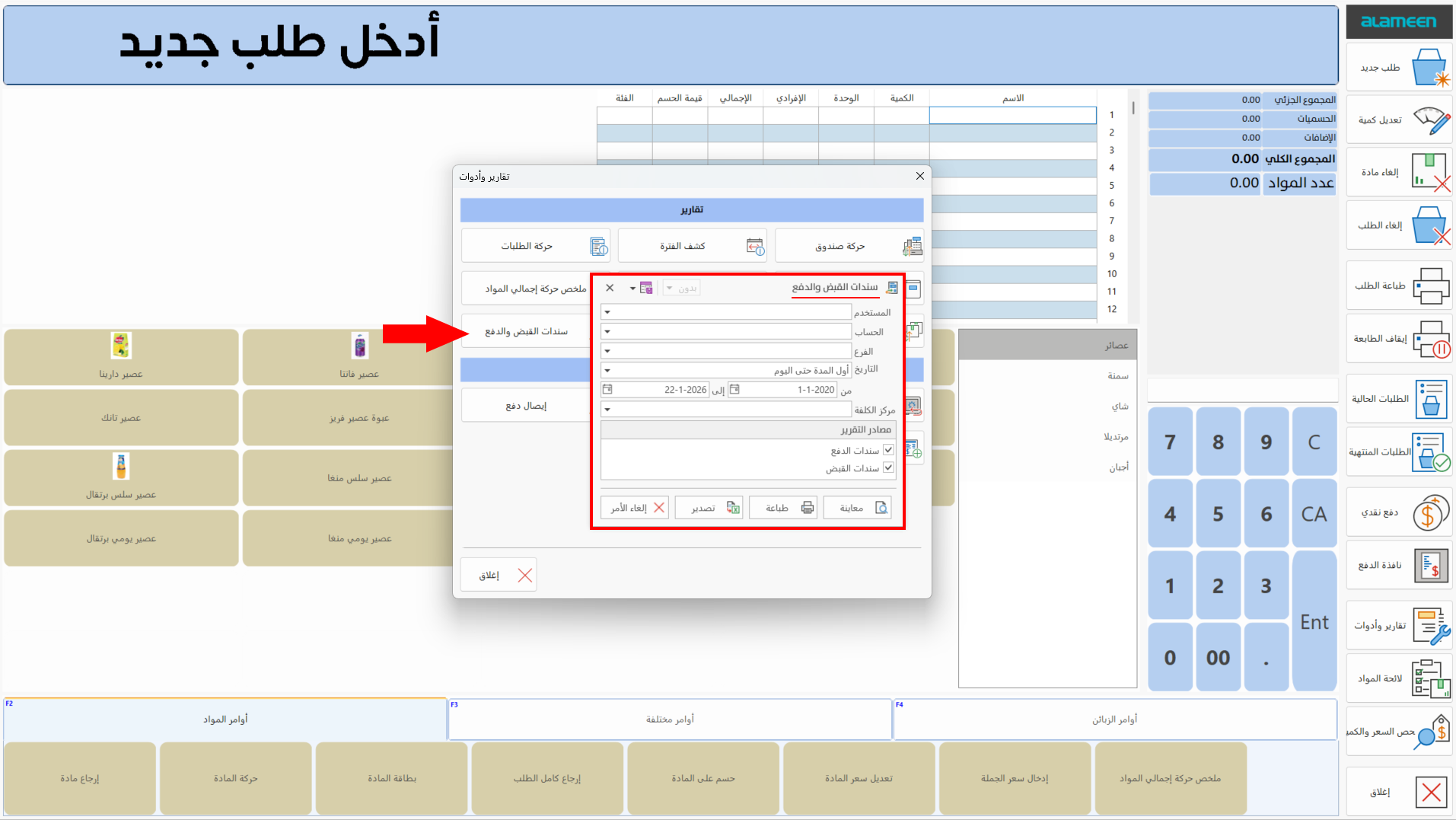This screenshot has height=820, width=1456.
Task: Click the إغلاق icon in the sidebar
Action: 1431,792
